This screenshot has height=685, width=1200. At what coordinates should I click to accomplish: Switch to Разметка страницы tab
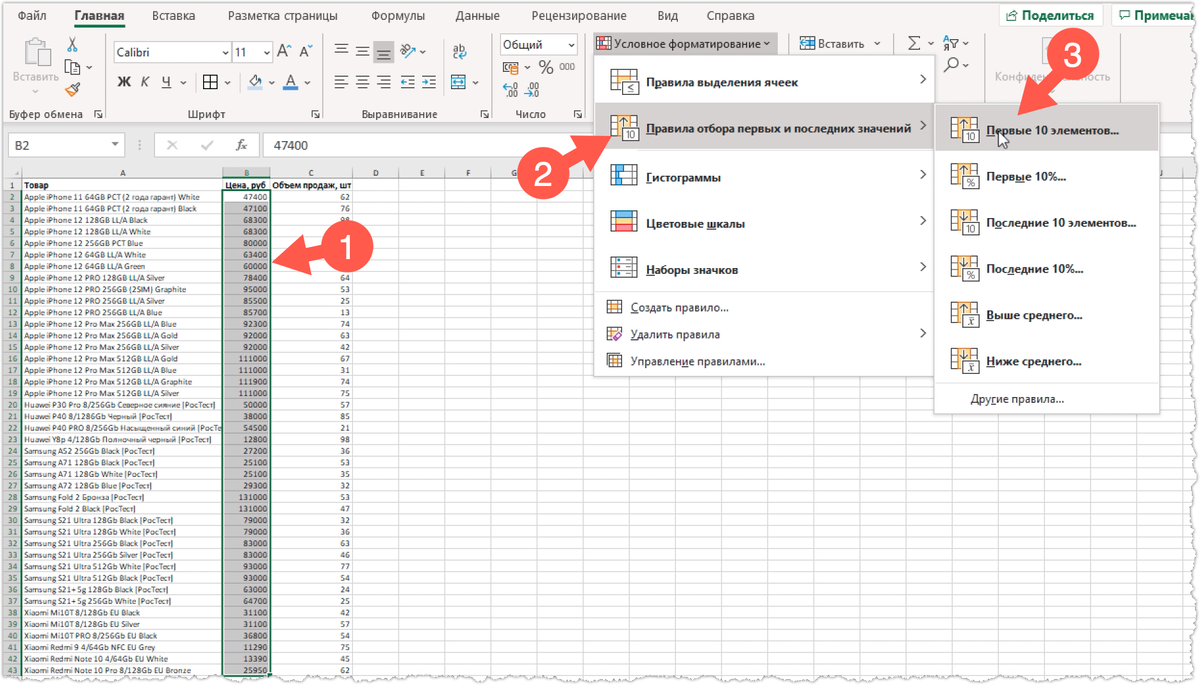pyautogui.click(x=283, y=16)
